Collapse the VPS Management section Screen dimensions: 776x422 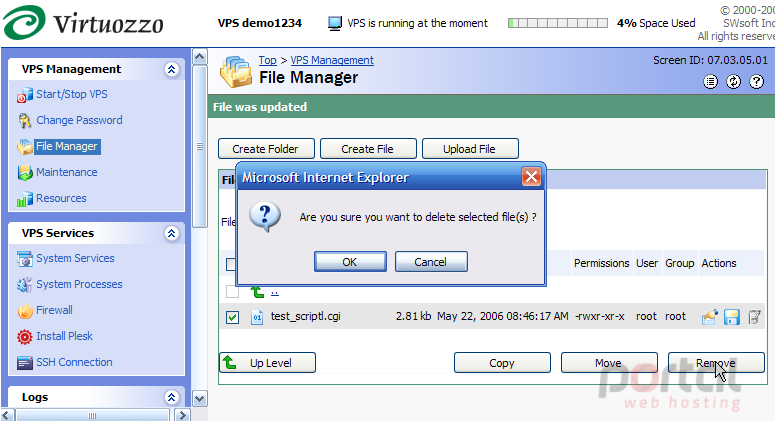tap(171, 70)
